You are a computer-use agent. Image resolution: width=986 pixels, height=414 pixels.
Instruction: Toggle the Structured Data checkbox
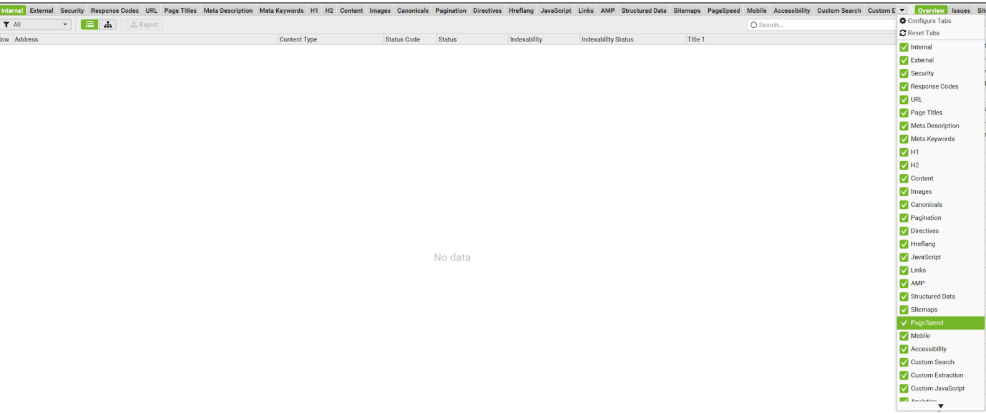(x=905, y=297)
